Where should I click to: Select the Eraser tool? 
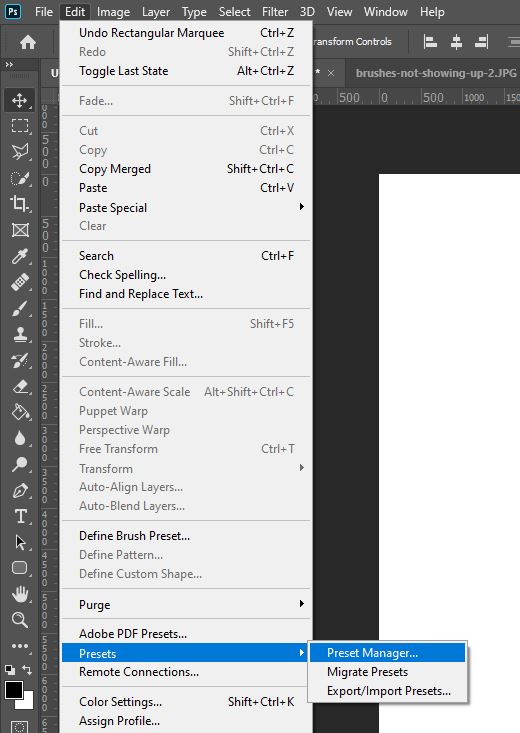[x=20, y=387]
